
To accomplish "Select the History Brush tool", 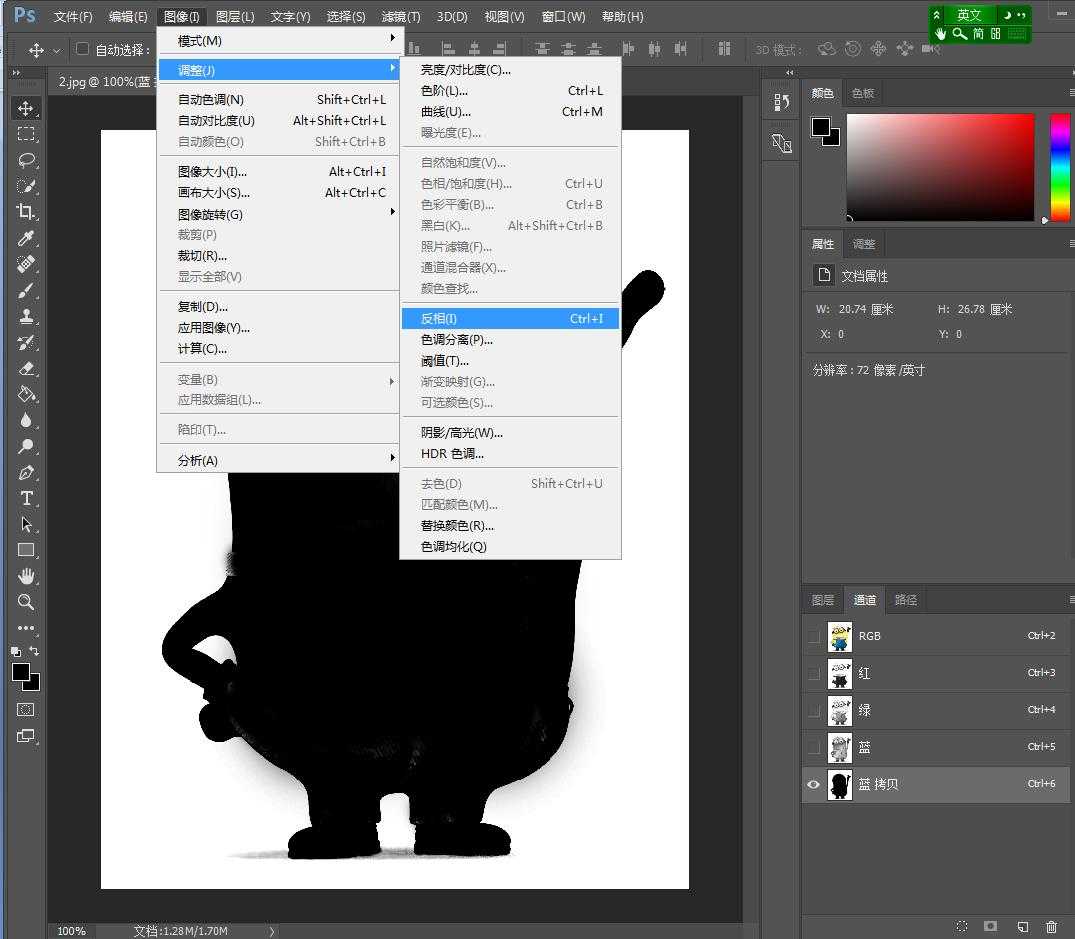I will coord(26,342).
